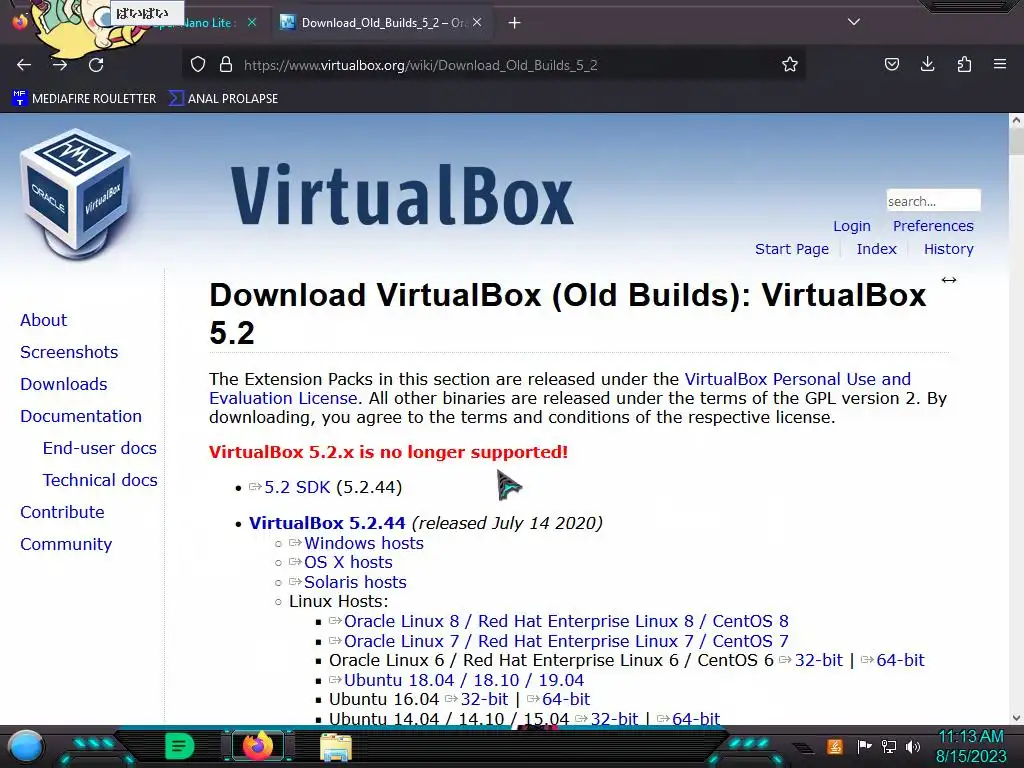
Task: Switch to the Download_Old_Builds_5_2 tab
Action: [x=381, y=23]
